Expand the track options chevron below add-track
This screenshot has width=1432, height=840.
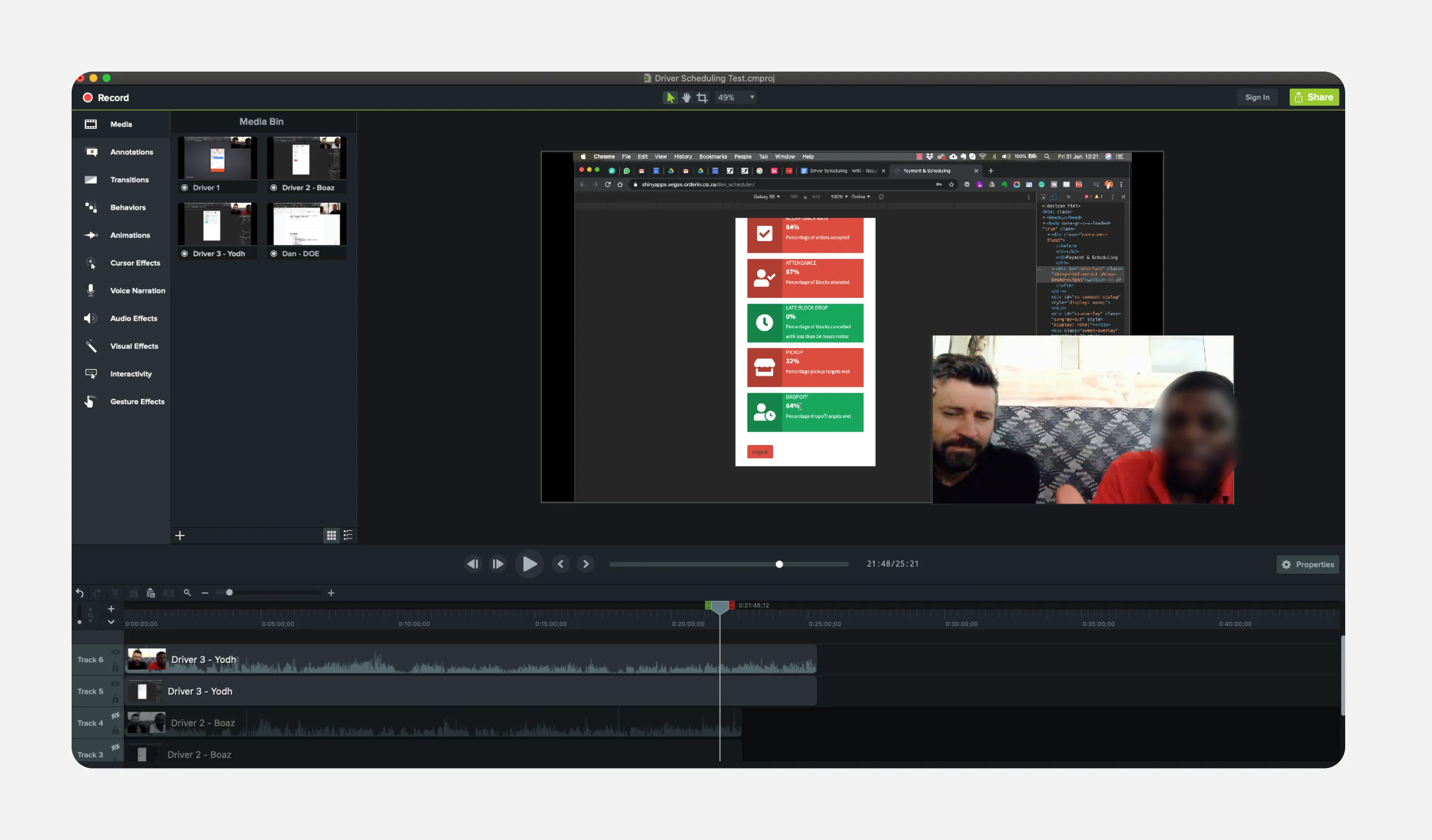(x=111, y=622)
